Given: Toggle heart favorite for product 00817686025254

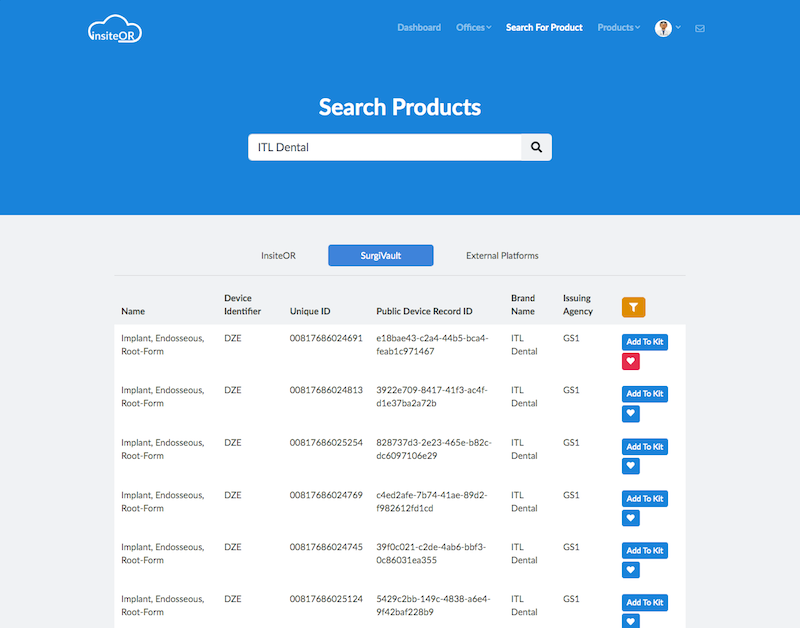Looking at the screenshot, I should pos(631,465).
